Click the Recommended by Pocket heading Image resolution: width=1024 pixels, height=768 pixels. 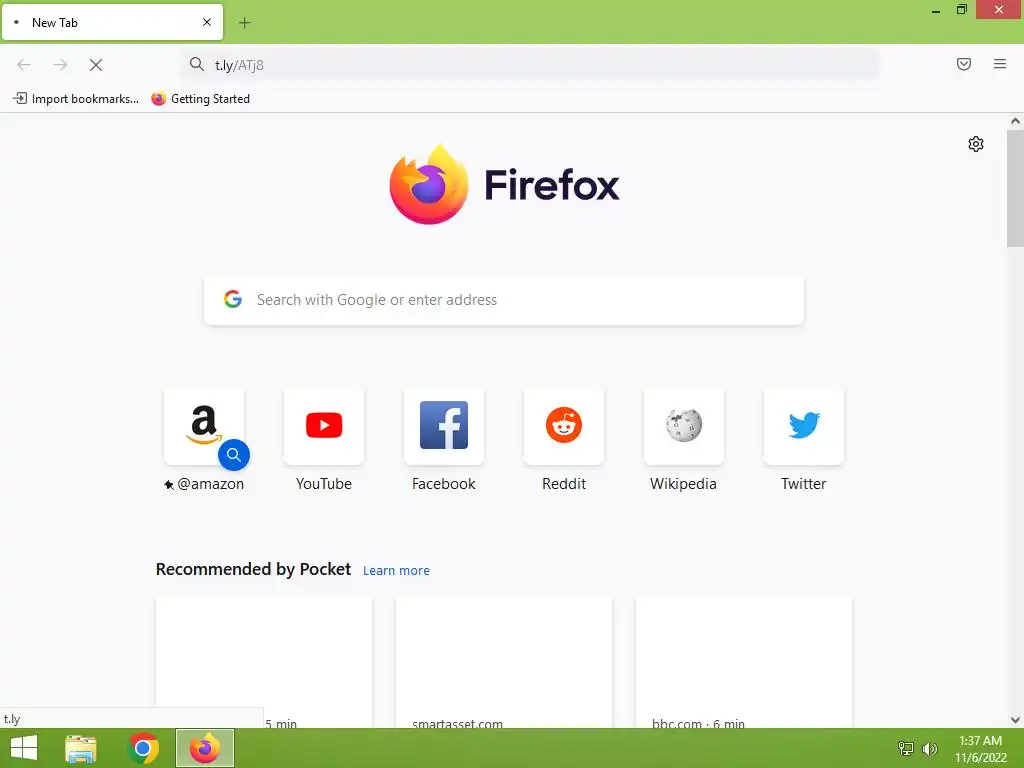tap(253, 569)
